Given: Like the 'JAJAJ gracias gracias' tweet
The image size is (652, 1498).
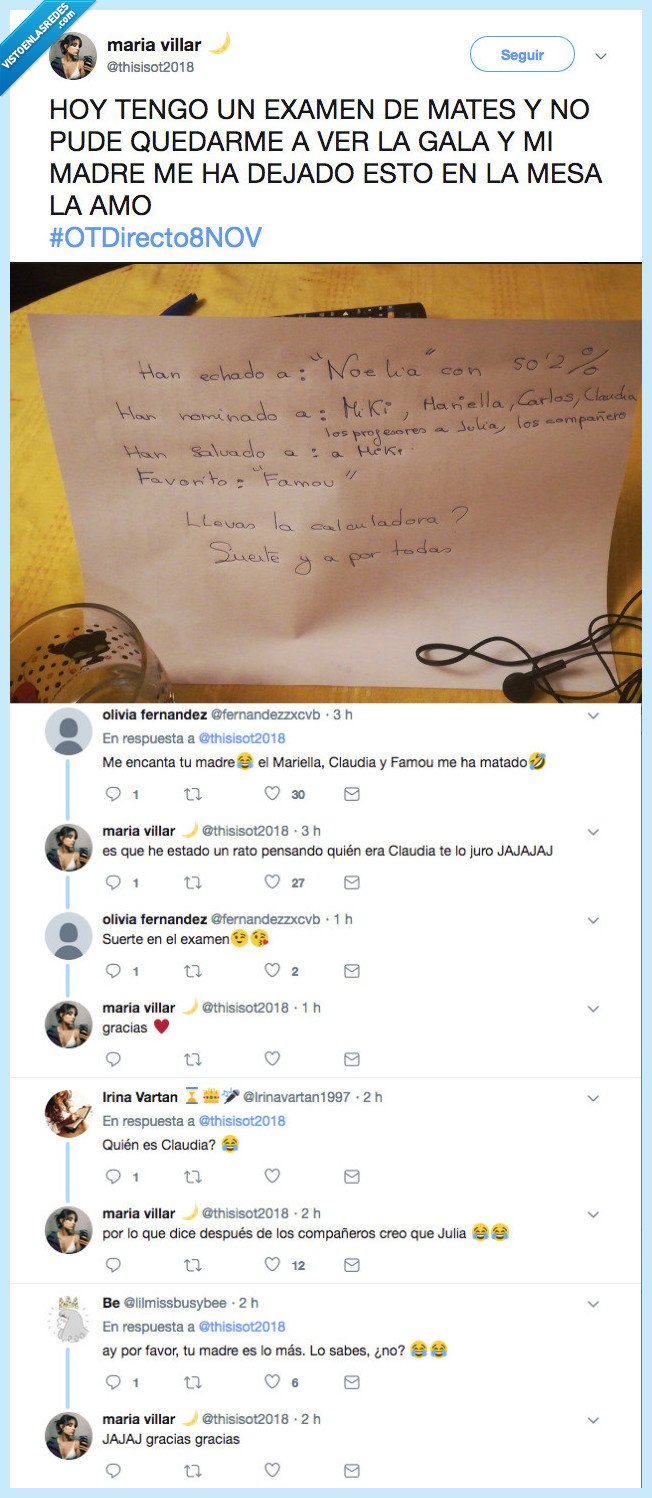Looking at the screenshot, I should (272, 1471).
